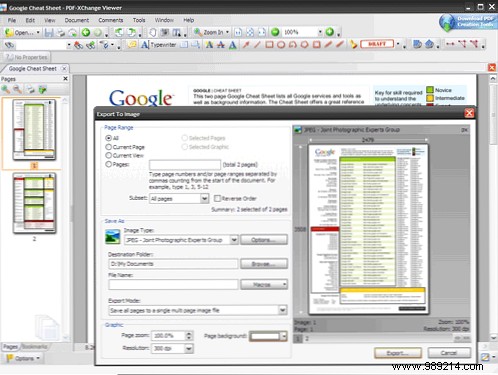Image resolution: width=498 pixels, height=375 pixels.
Task: Select the Highlight text tool icon
Action: pos(209,45)
